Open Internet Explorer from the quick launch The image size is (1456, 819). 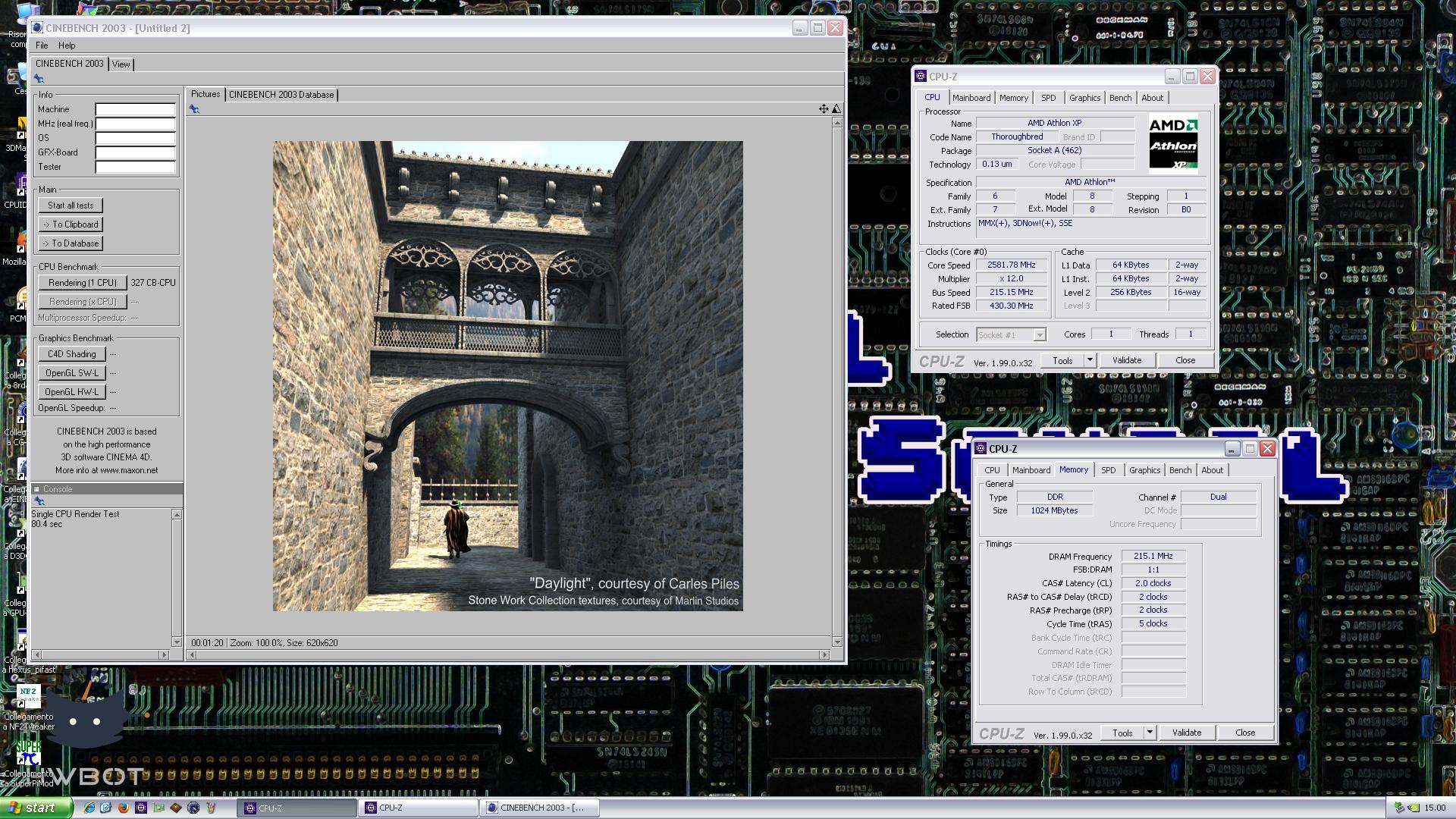tap(89, 808)
